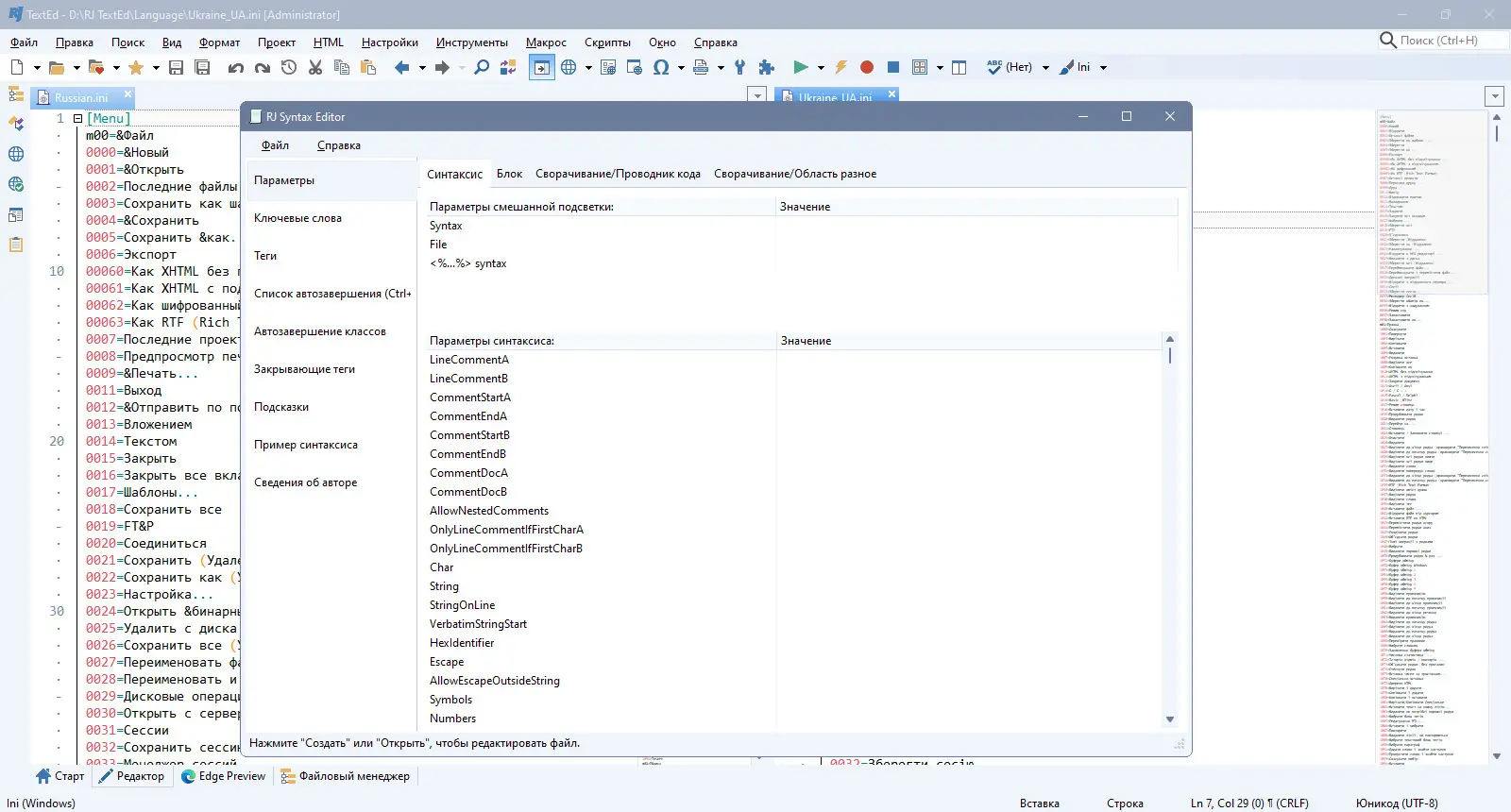The height and width of the screenshot is (812, 1511).
Task: Select Ключевые слова in the left list
Action: [x=298, y=218]
